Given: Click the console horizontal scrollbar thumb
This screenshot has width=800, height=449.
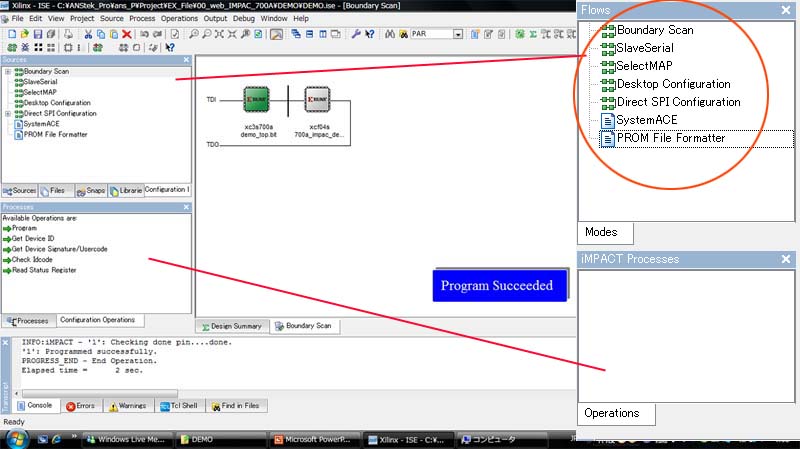Looking at the screenshot, I should pyautogui.click(x=99, y=393).
